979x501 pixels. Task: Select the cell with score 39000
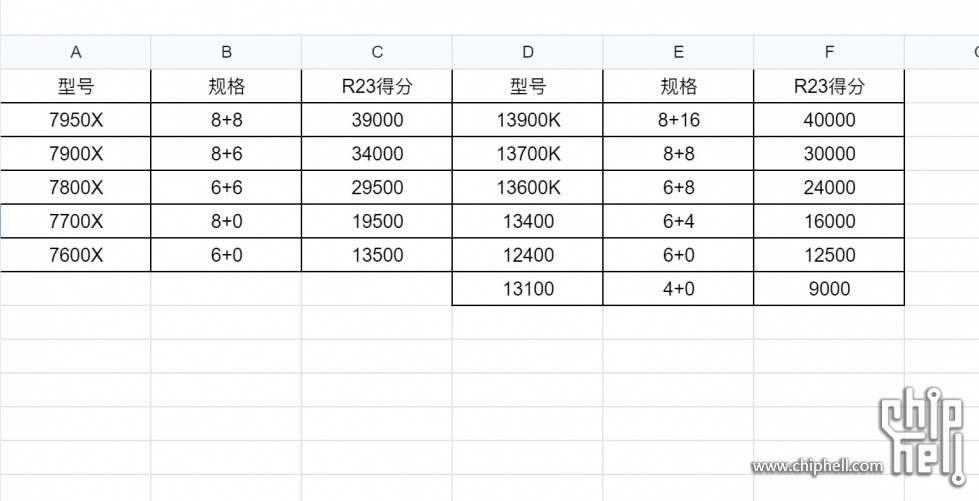coord(376,120)
